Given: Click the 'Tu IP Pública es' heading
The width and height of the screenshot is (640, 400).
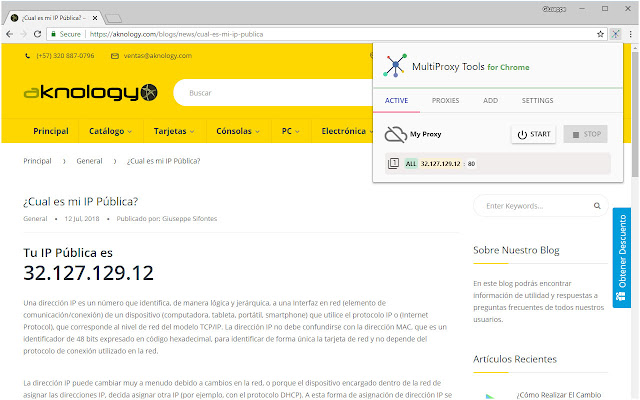Looking at the screenshot, I should (68, 253).
